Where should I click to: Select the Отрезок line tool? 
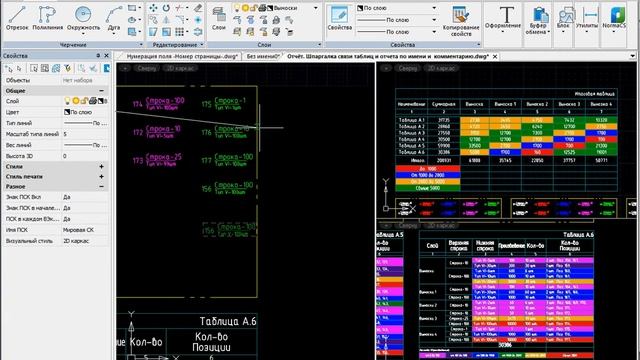[17, 18]
